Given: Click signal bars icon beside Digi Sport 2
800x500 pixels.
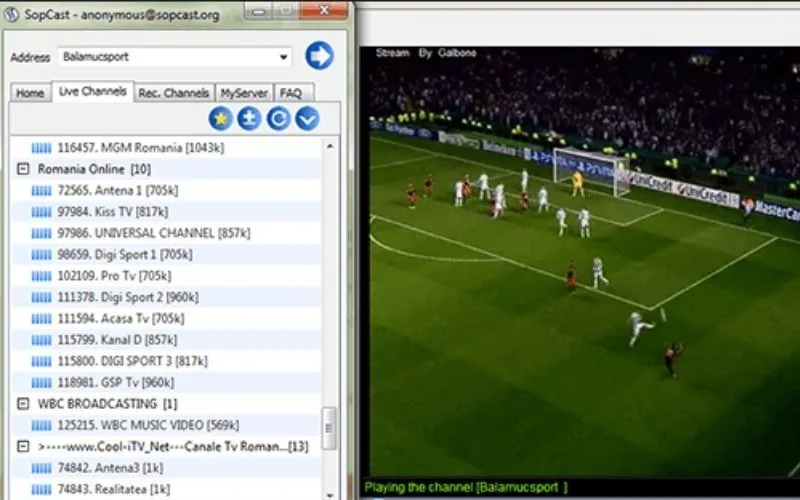Looking at the screenshot, I should tap(41, 297).
